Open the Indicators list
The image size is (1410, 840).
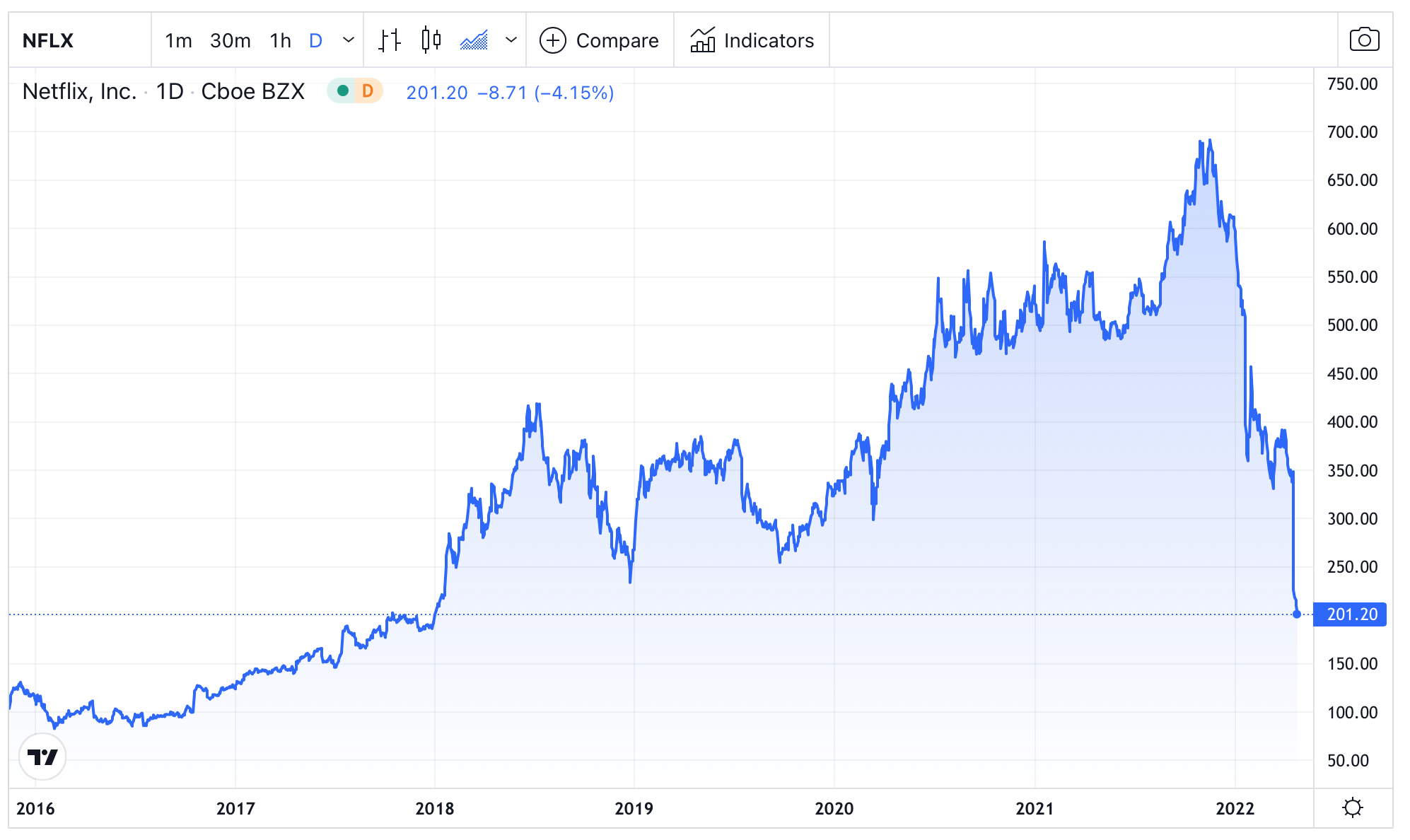pos(769,40)
